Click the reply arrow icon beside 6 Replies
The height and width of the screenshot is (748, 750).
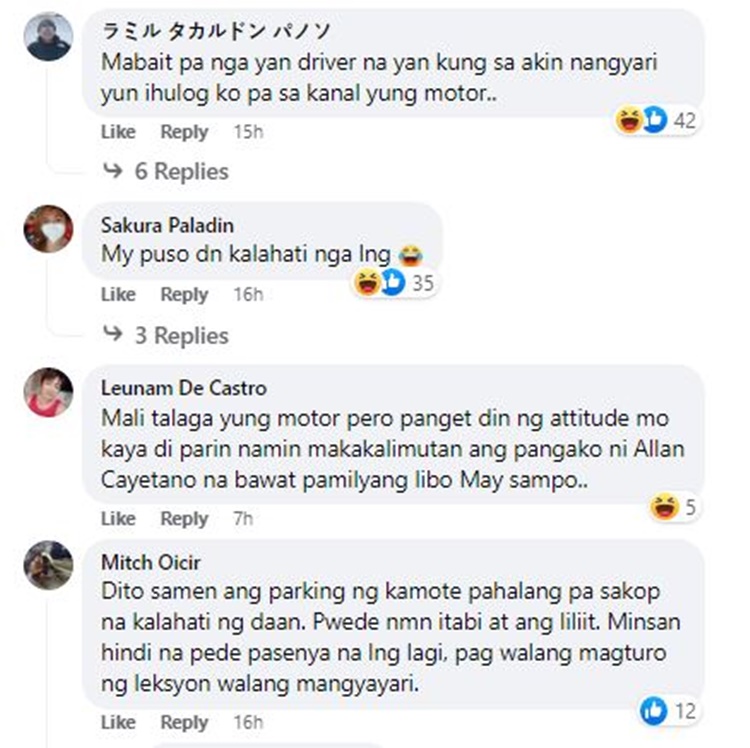pos(113,170)
